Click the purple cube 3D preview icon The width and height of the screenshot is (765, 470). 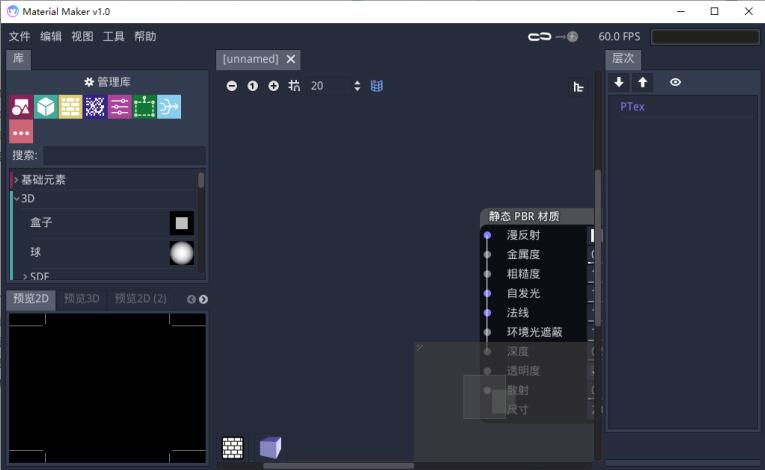[x=270, y=448]
